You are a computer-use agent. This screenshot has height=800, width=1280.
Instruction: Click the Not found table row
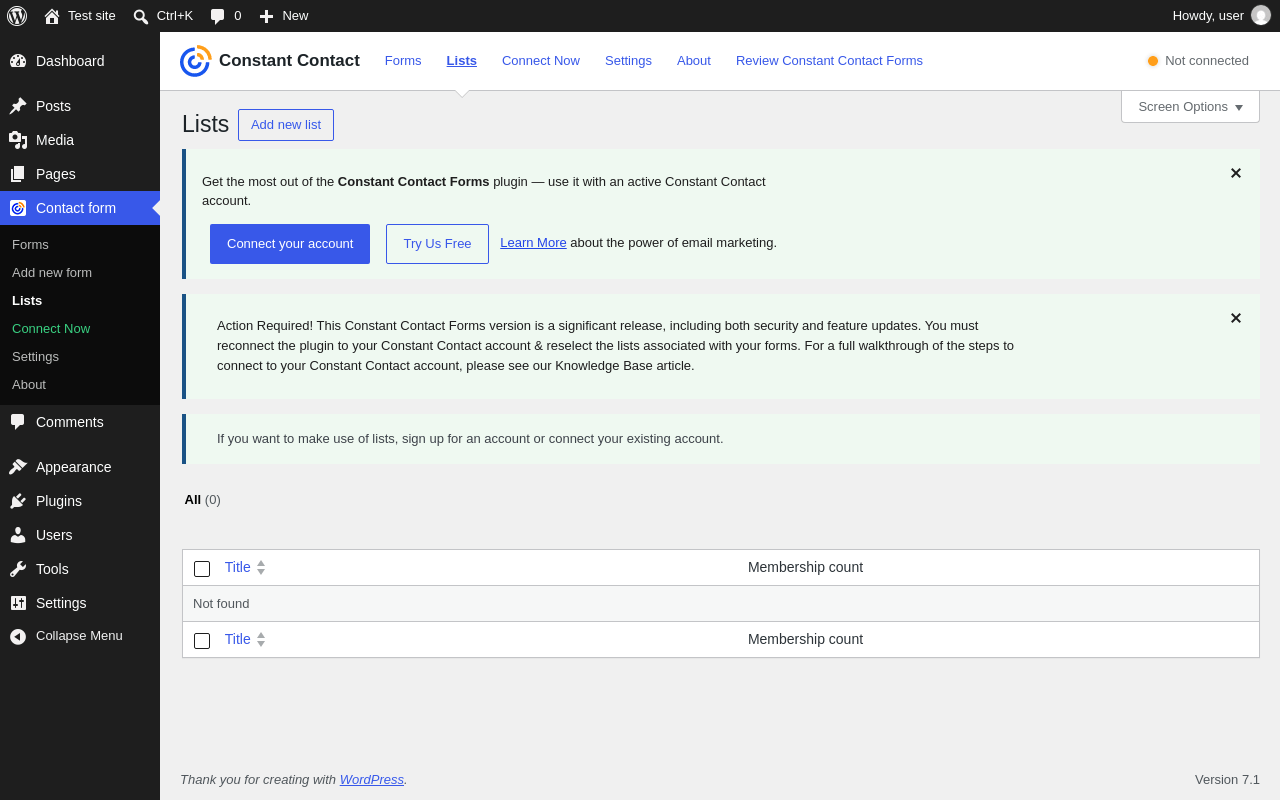721,604
